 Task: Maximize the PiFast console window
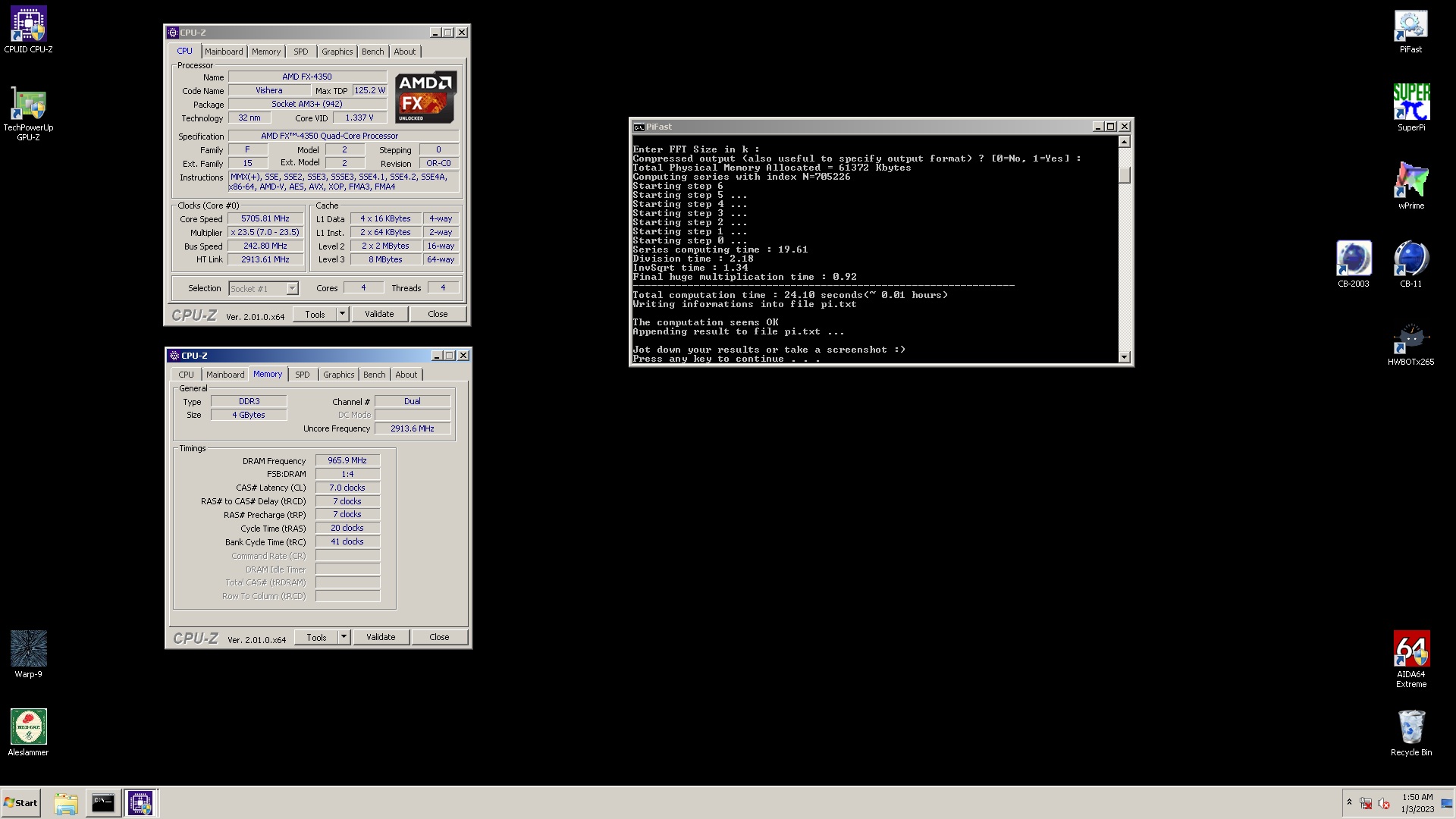coord(1110,127)
